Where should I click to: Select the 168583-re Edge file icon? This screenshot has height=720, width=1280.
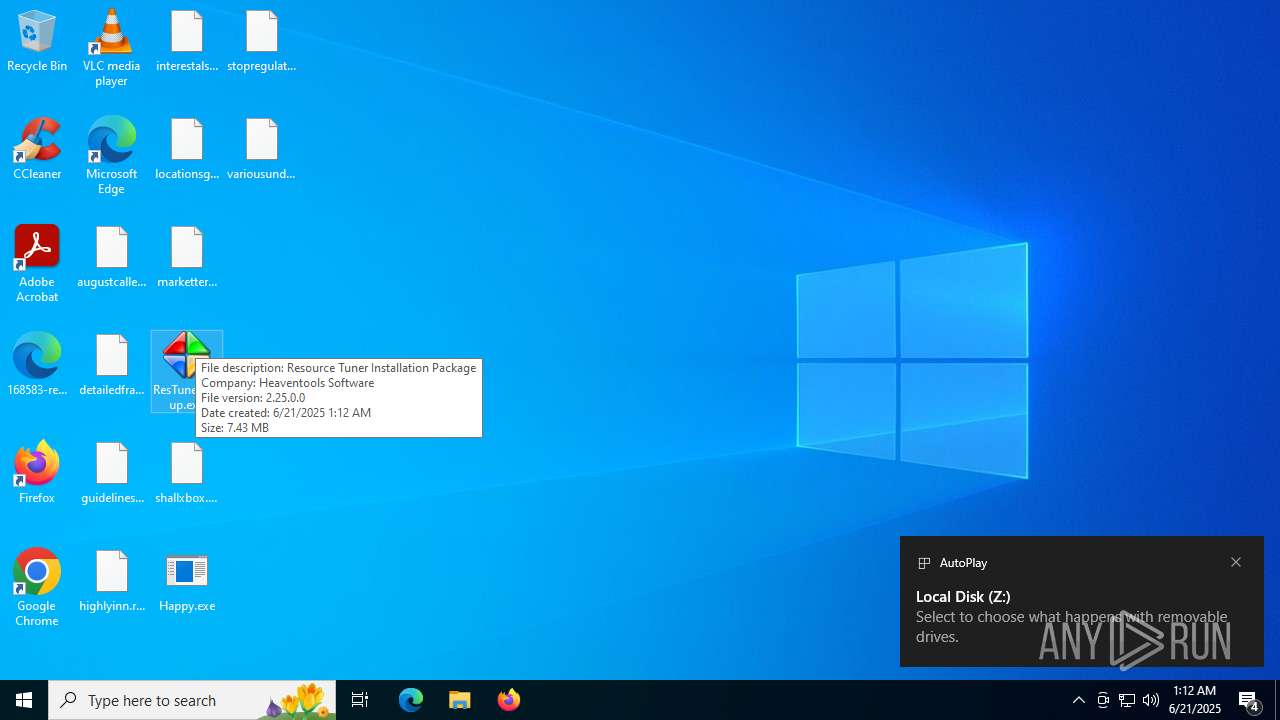tap(37, 365)
